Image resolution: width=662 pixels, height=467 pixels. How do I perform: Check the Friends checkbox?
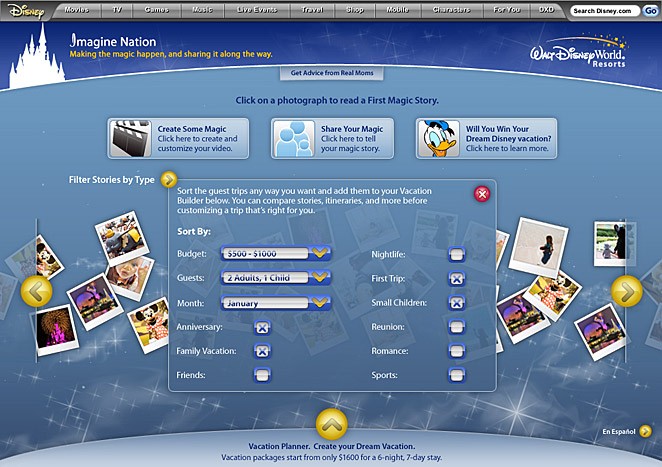(262, 375)
